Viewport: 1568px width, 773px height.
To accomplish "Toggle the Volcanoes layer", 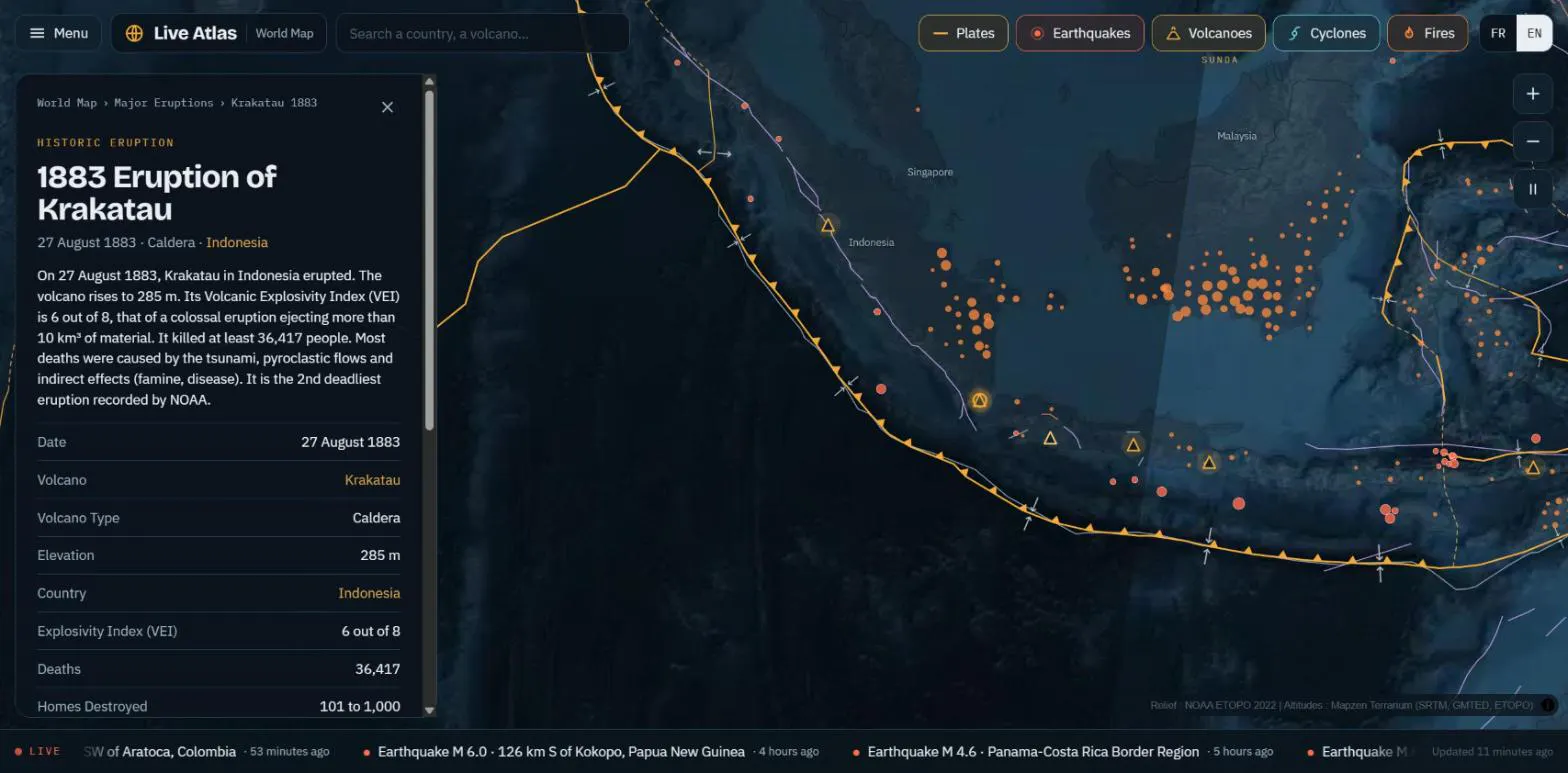I will [1208, 33].
